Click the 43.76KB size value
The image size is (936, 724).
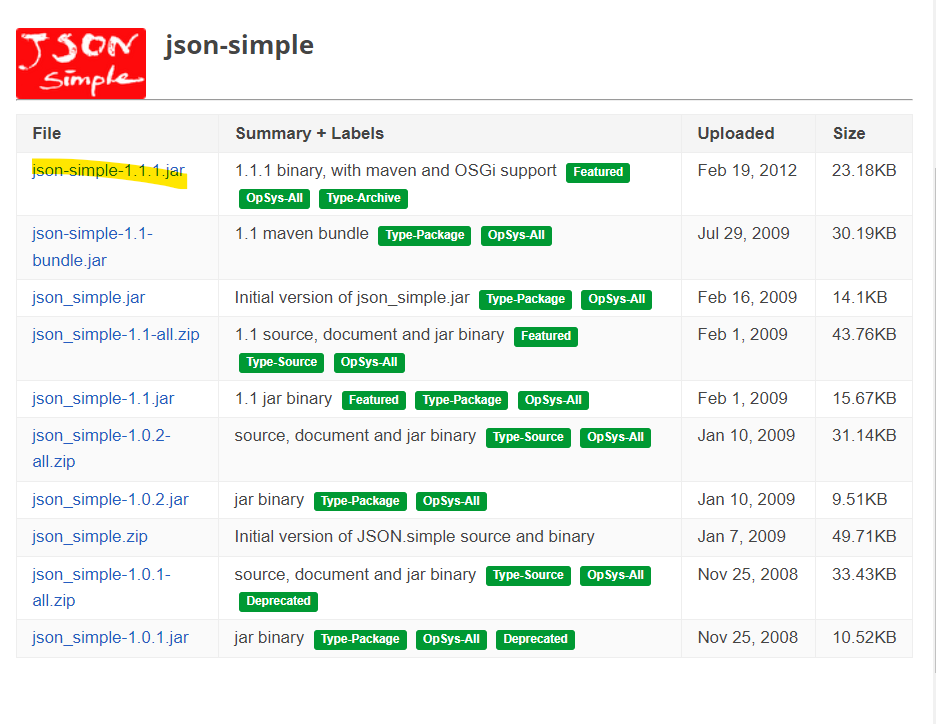pos(864,334)
